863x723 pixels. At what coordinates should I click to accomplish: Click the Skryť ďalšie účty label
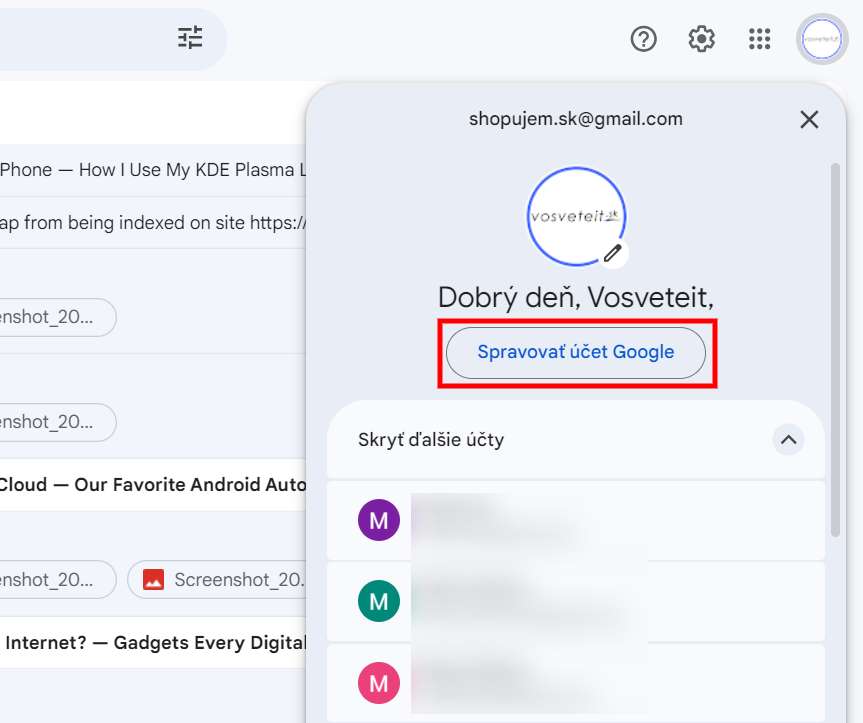[431, 440]
